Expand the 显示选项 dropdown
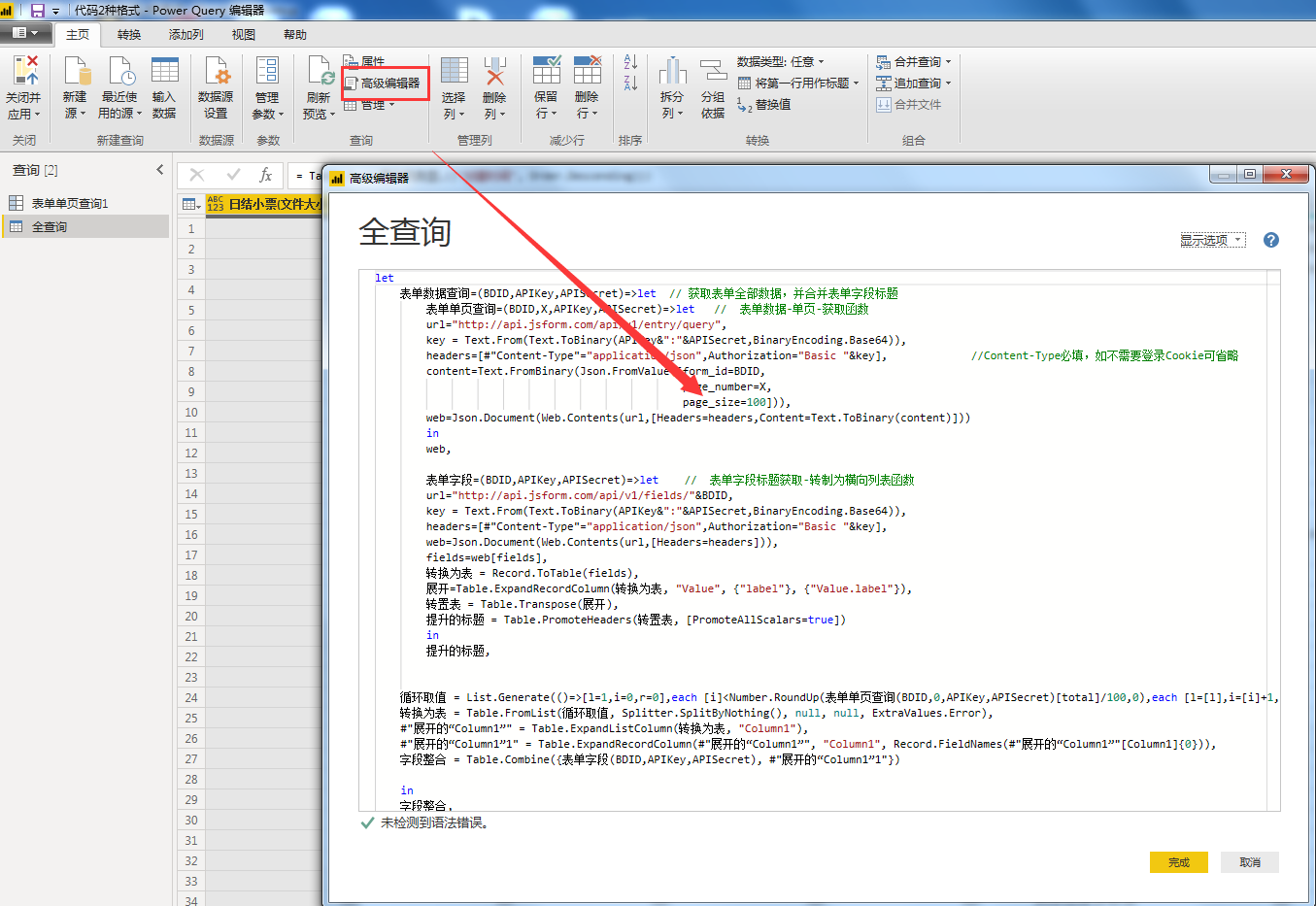 1212,240
